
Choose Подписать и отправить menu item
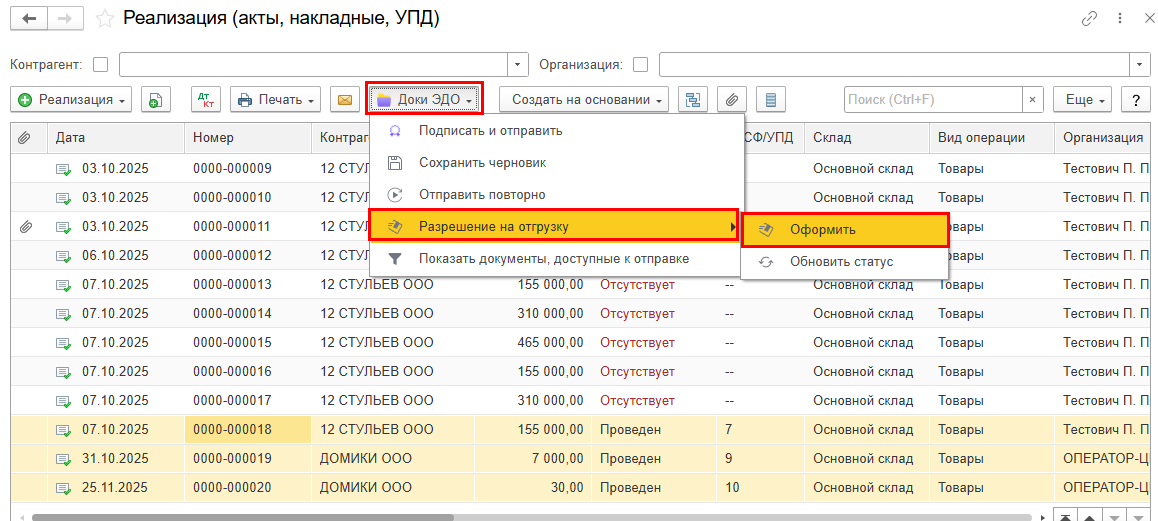(x=490, y=131)
